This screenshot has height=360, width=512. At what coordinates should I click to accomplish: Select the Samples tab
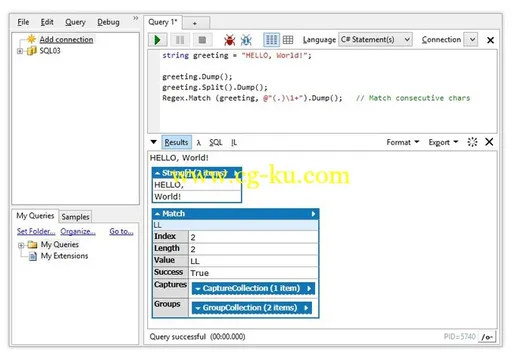[x=76, y=217]
